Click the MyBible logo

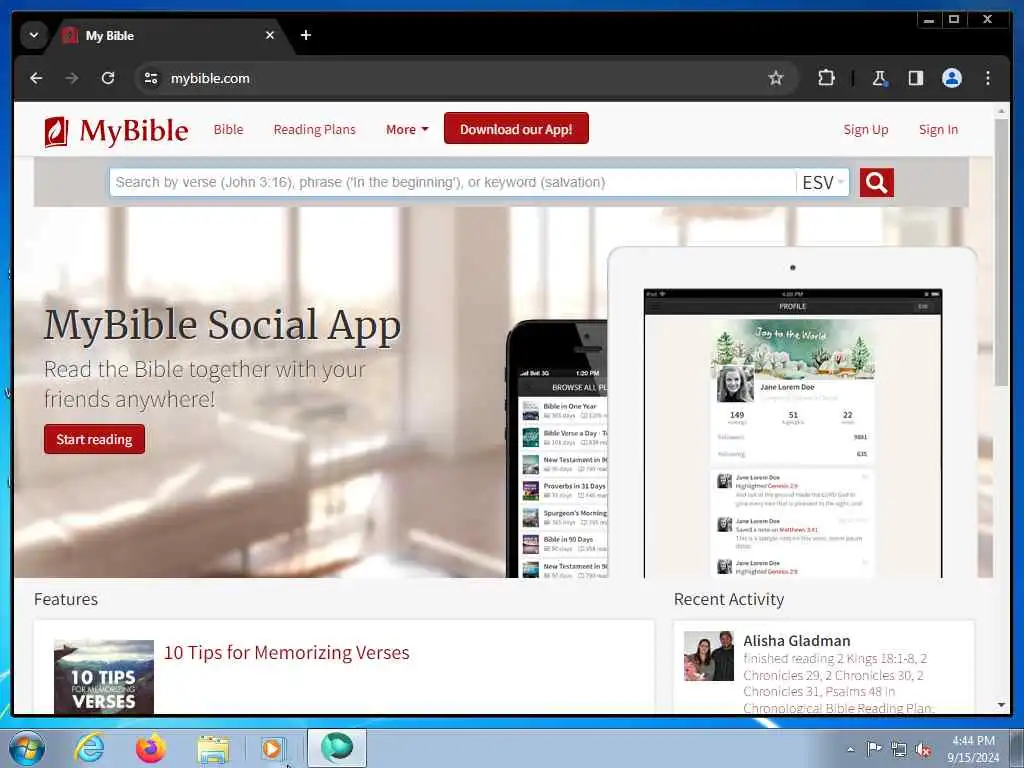point(116,131)
